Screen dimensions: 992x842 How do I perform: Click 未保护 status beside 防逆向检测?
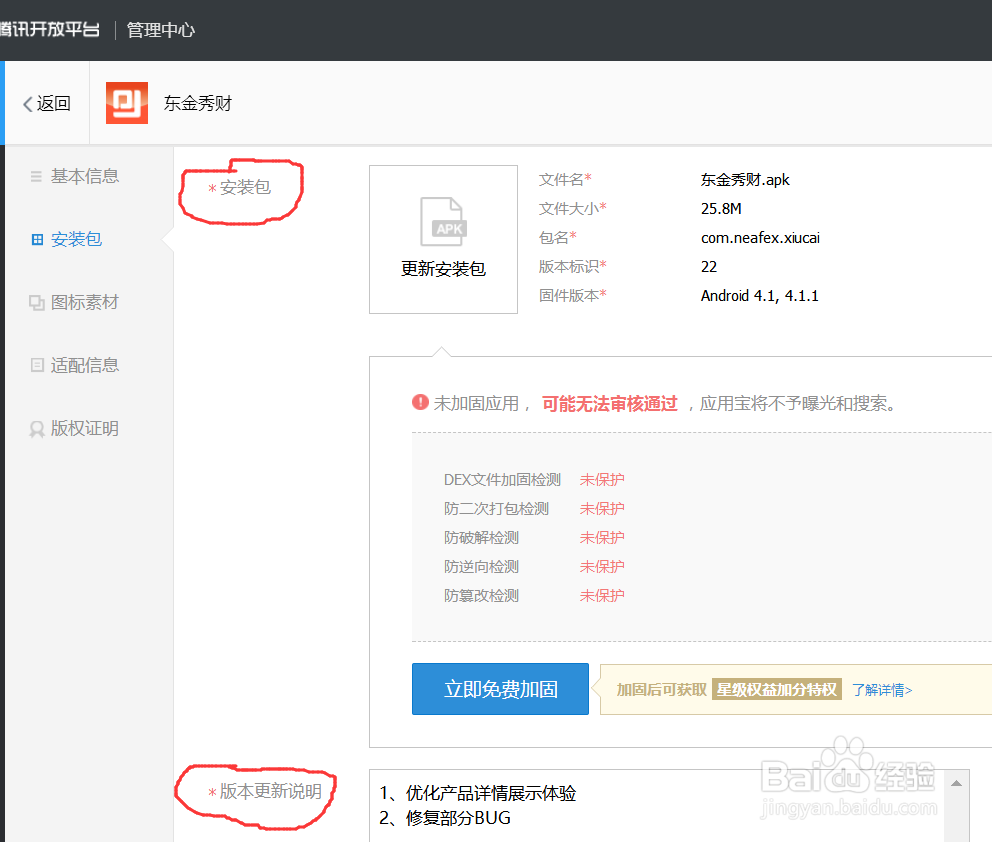coord(602,567)
